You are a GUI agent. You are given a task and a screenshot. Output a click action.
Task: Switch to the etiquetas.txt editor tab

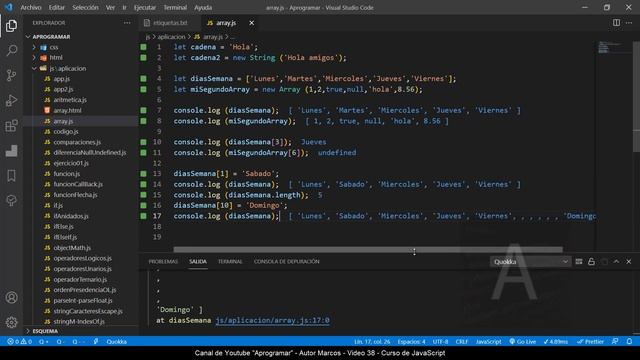point(170,23)
